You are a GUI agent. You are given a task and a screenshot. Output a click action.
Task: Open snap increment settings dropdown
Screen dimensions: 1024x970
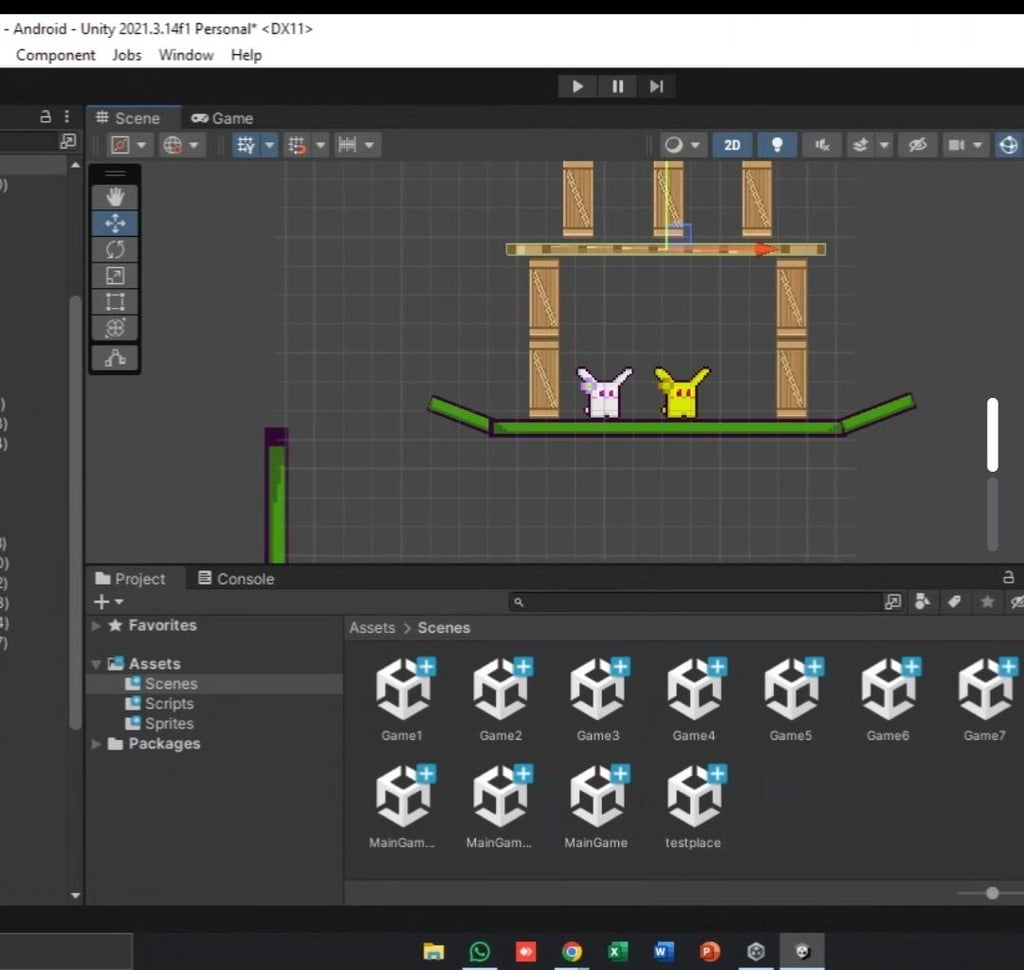coord(370,145)
